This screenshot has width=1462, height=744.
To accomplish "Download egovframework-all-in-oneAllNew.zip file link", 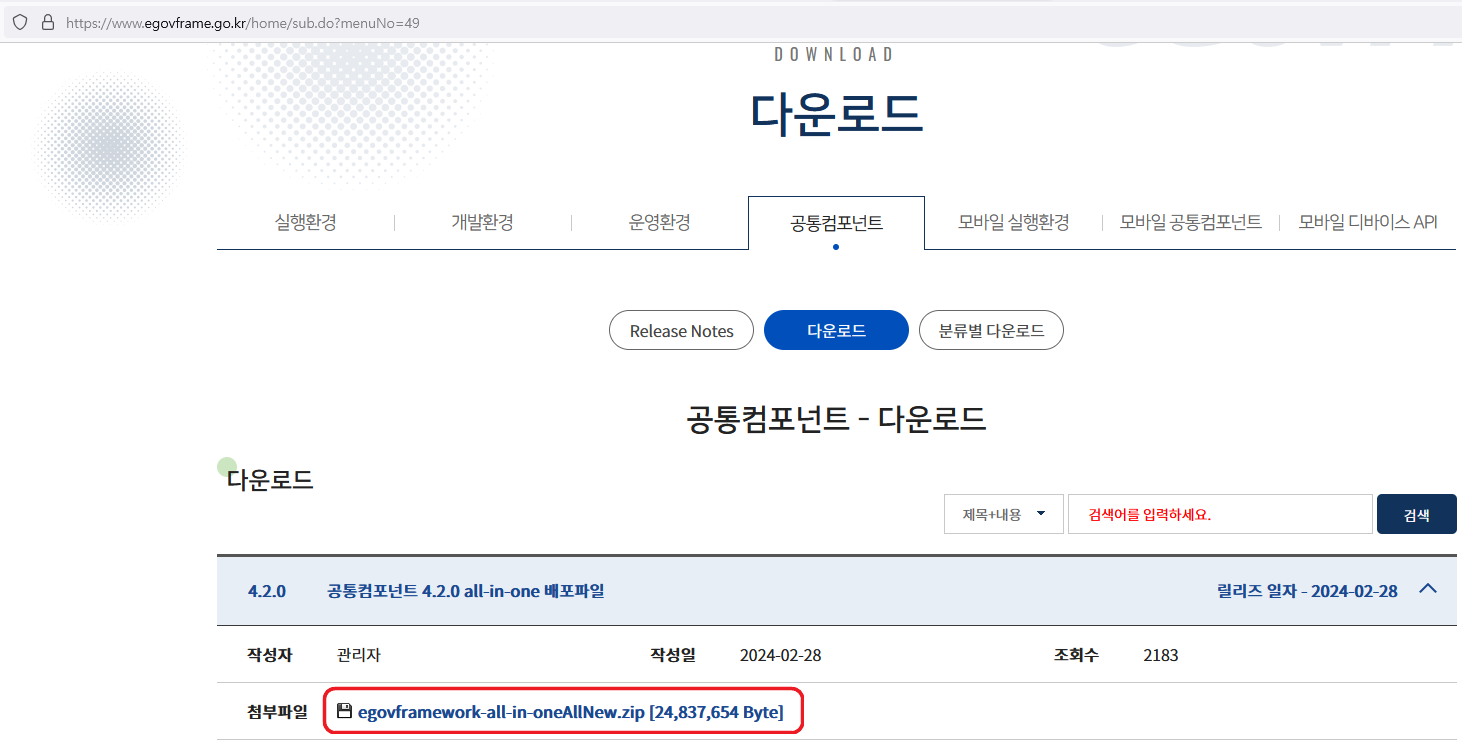I will [570, 712].
